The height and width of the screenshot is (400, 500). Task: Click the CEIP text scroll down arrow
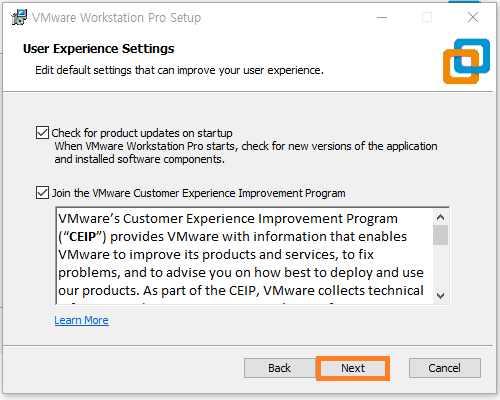tap(440, 296)
